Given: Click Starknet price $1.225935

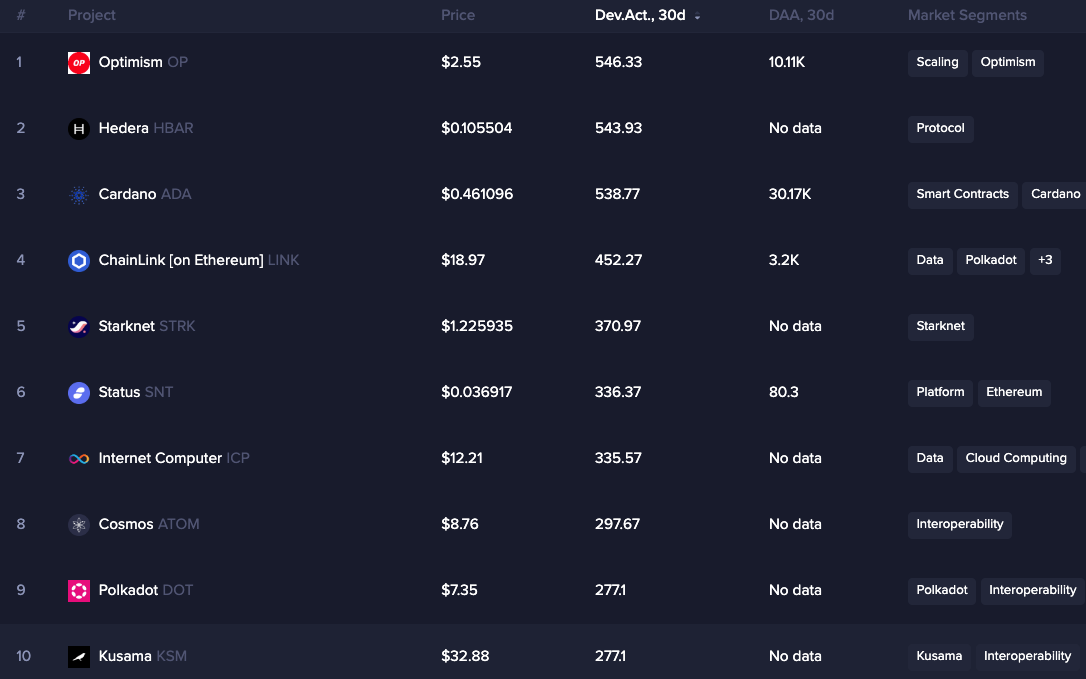Looking at the screenshot, I should coord(477,326).
